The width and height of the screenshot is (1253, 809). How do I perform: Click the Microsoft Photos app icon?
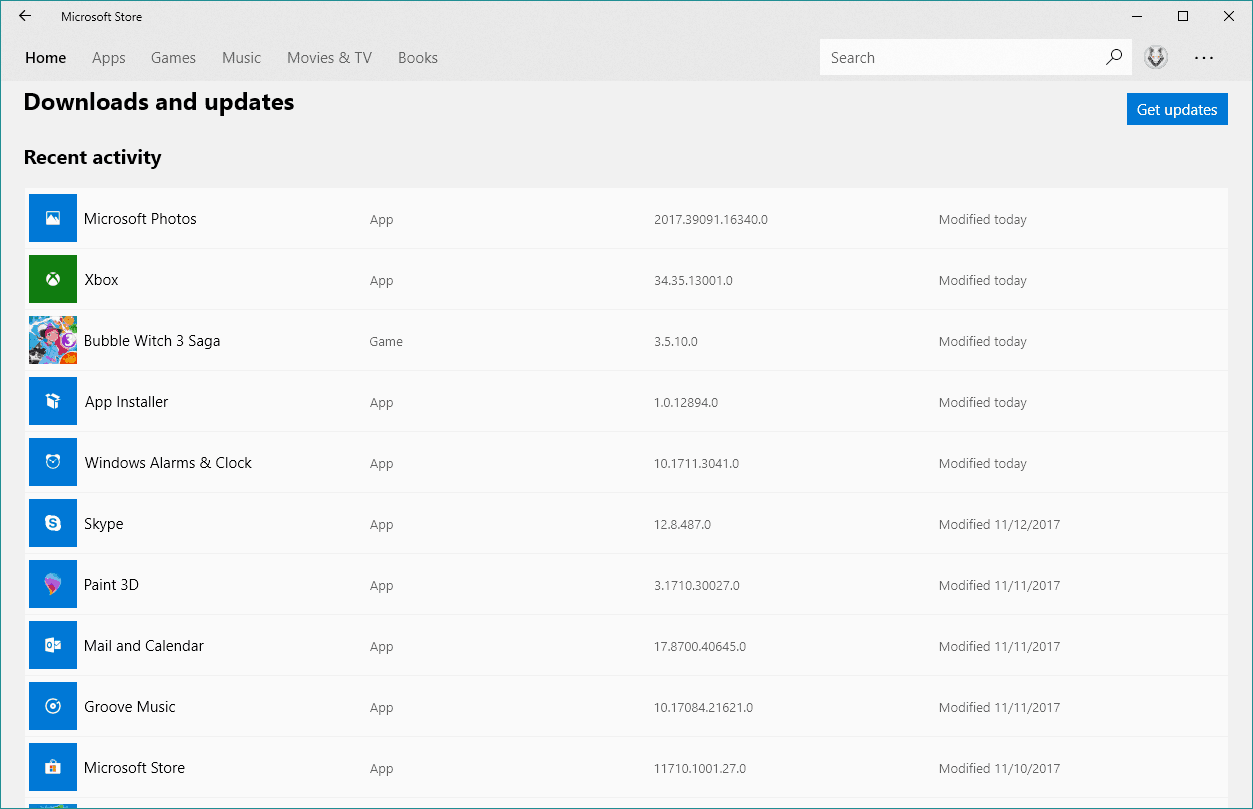pyautogui.click(x=53, y=218)
